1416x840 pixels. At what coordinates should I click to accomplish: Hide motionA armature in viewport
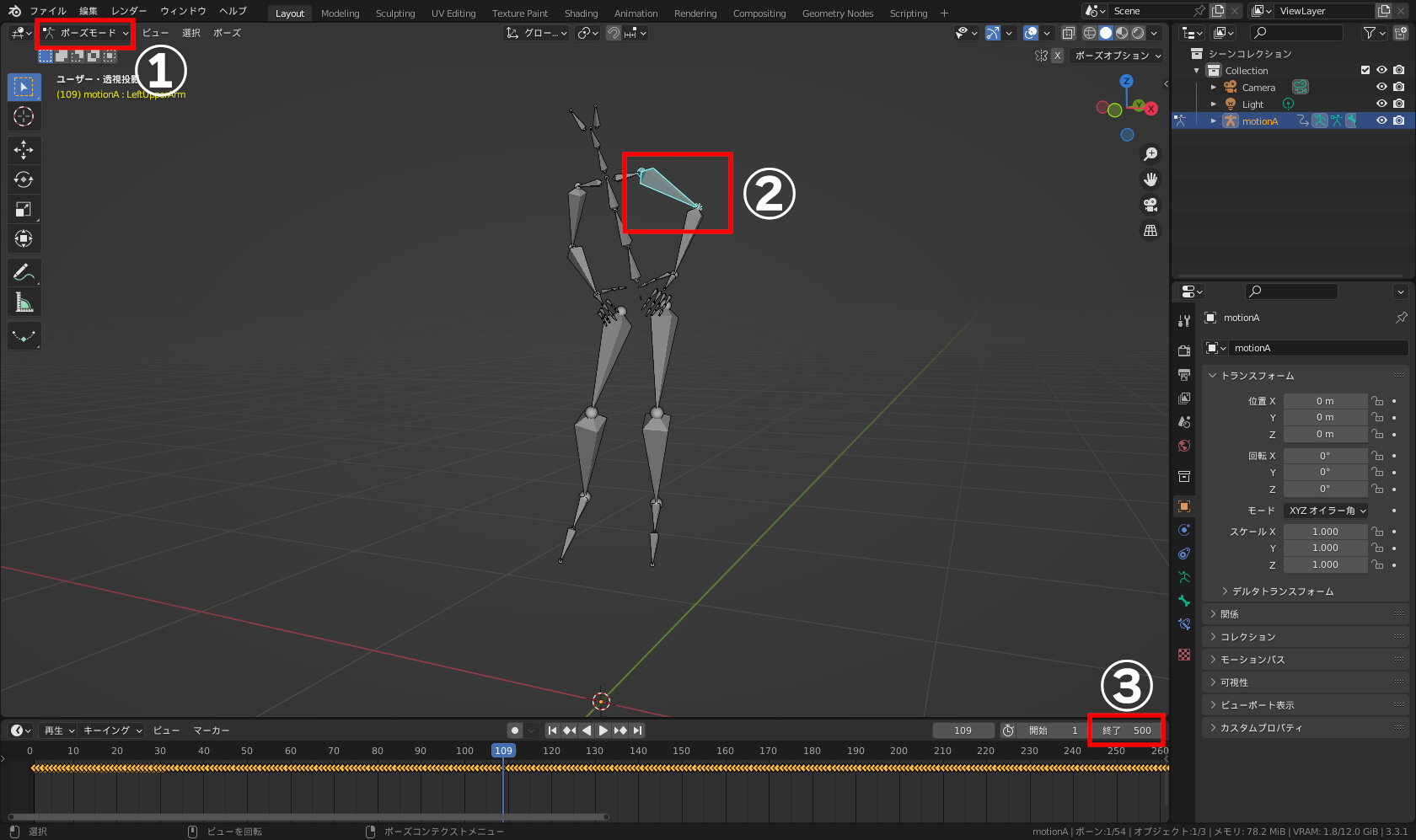click(1381, 120)
